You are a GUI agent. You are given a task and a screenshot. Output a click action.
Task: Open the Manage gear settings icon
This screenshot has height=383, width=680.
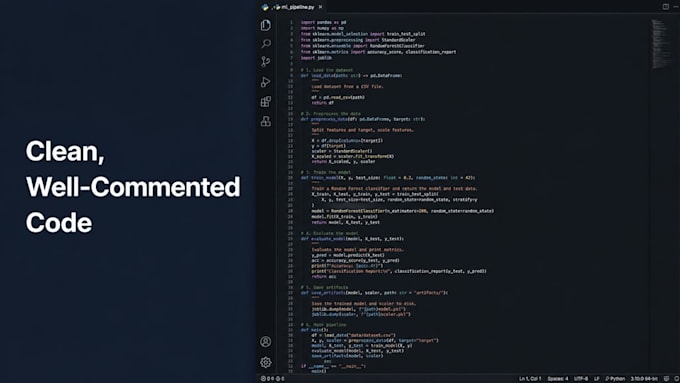(x=266, y=362)
